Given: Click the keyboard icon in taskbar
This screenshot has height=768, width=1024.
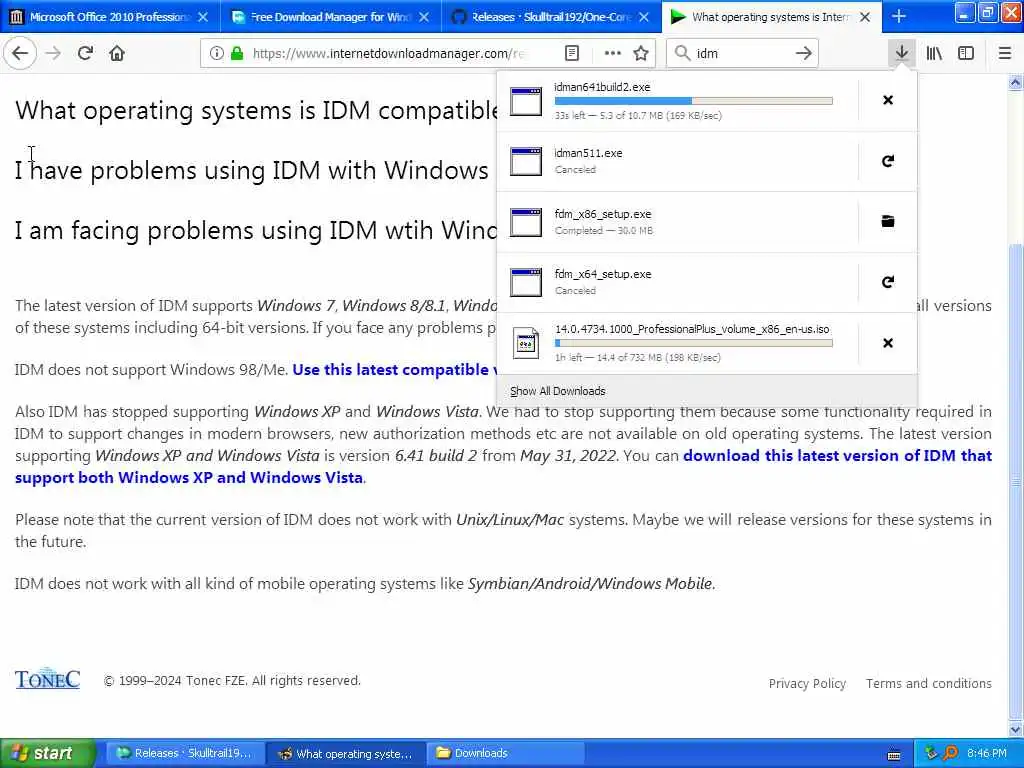Looking at the screenshot, I should pos(894,755).
